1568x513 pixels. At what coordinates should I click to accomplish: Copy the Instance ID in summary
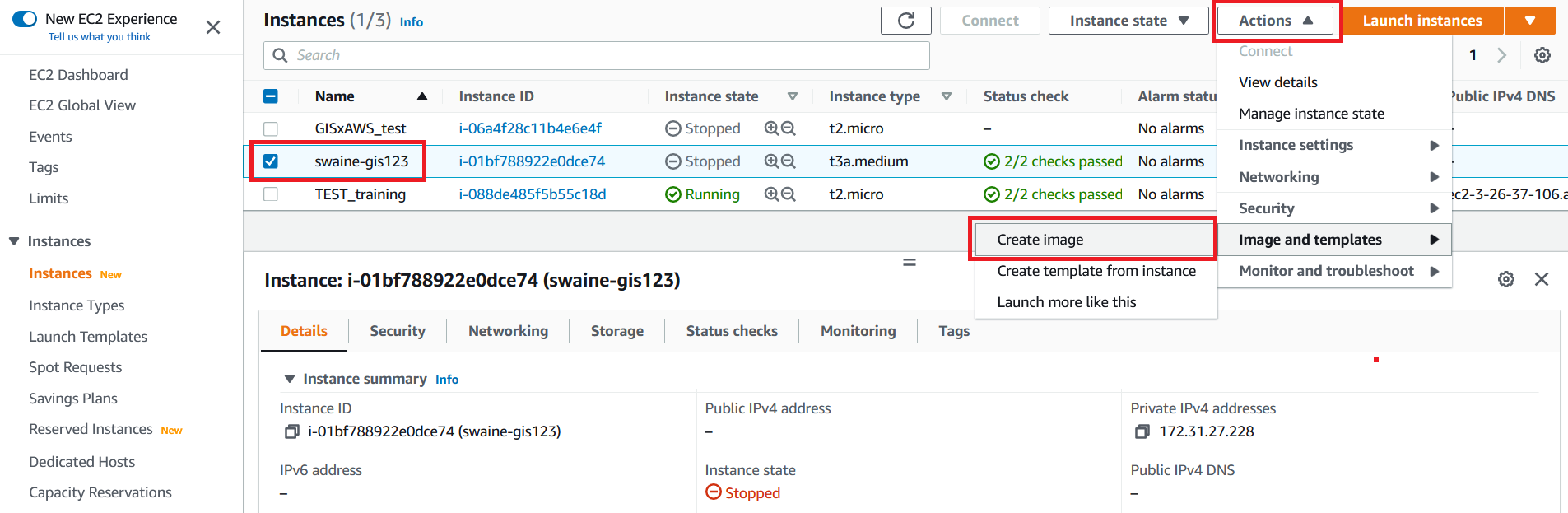pyautogui.click(x=291, y=431)
